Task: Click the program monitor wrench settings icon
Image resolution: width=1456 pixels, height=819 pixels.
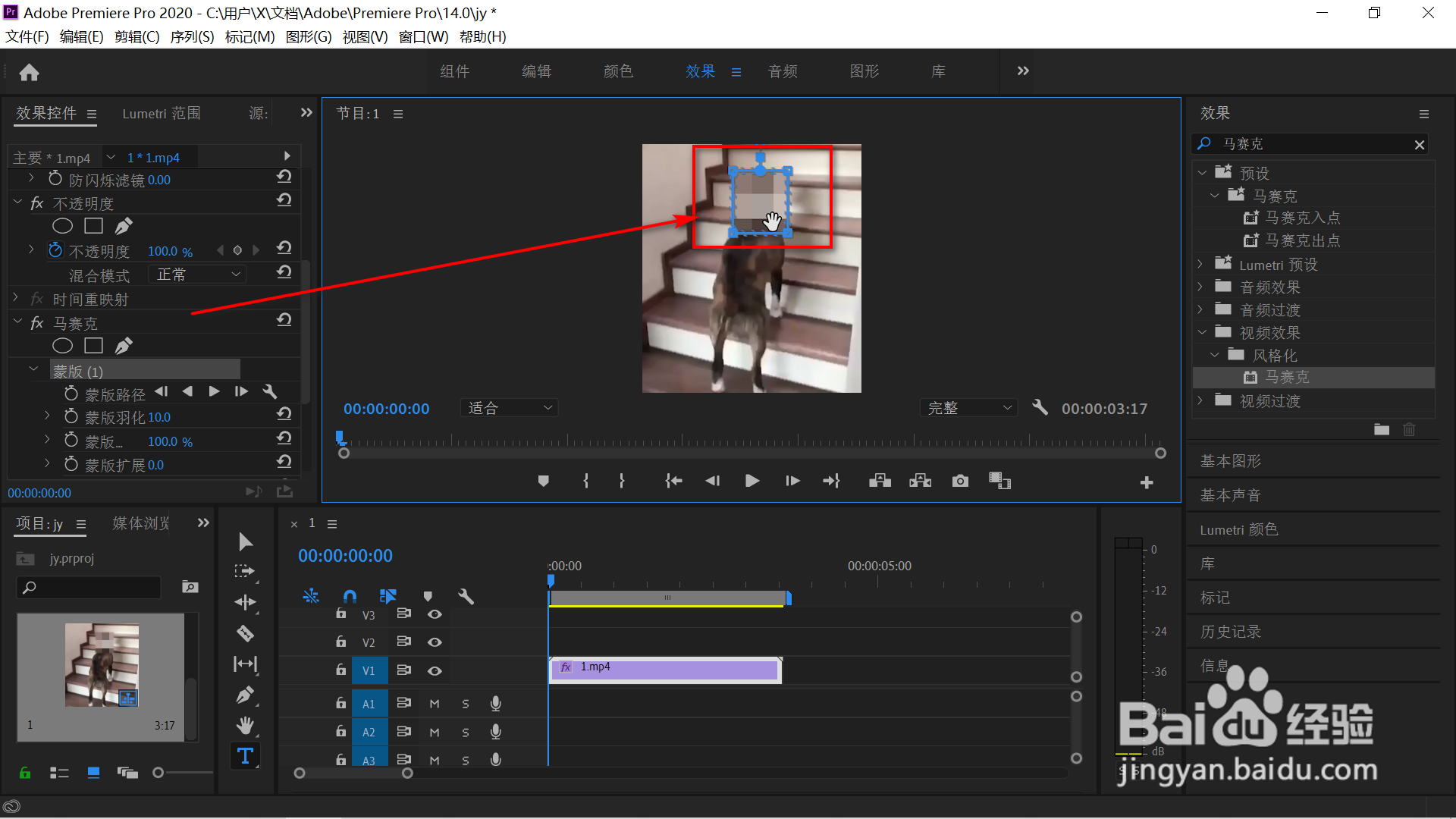Action: (x=1040, y=408)
